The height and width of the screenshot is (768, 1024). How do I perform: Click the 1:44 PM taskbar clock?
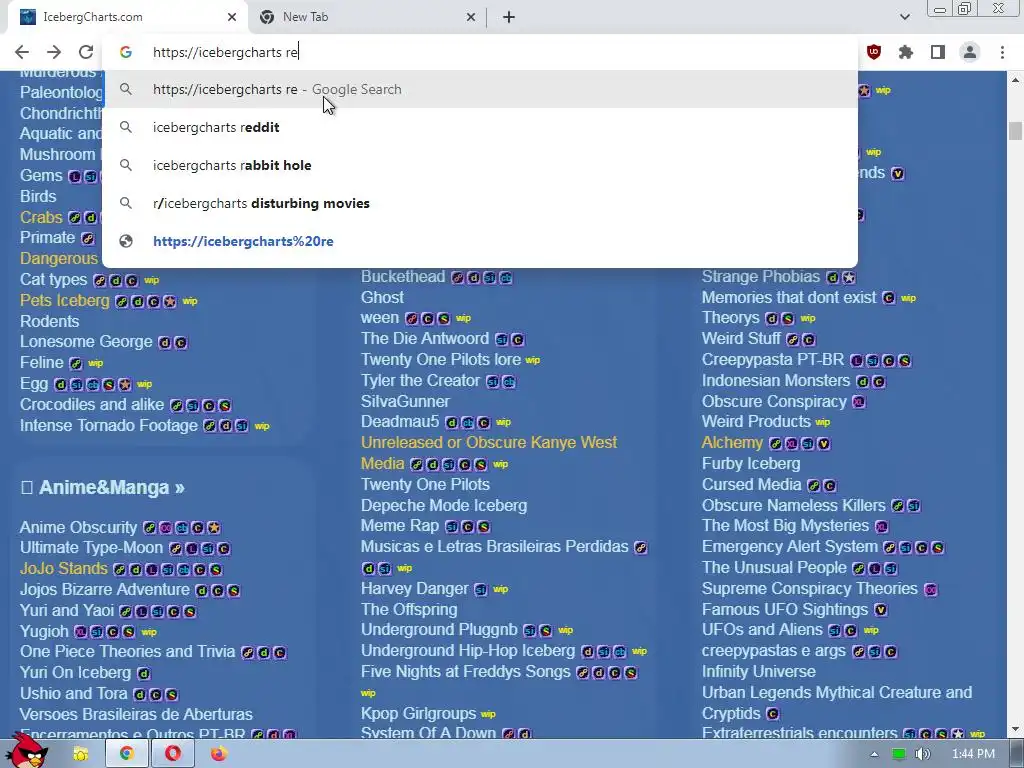973,754
